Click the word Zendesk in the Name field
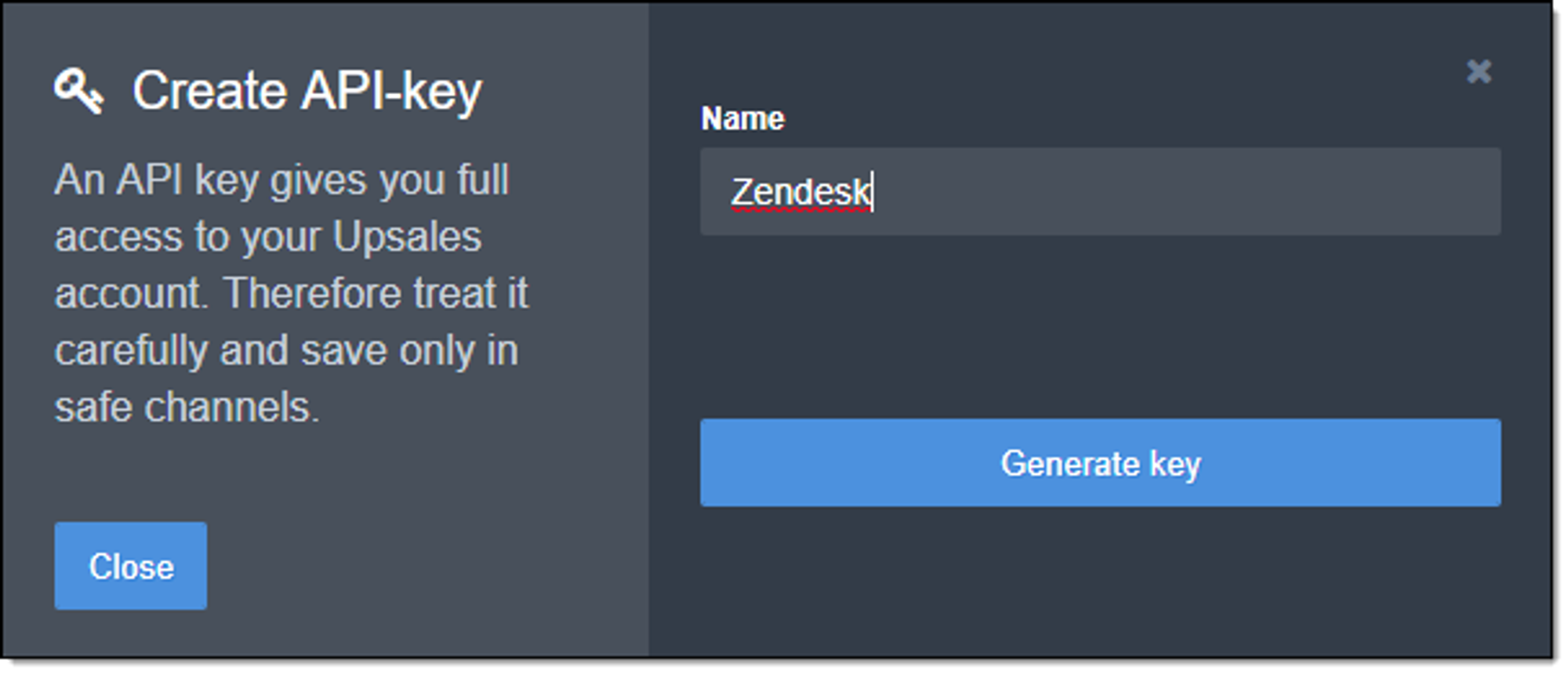 coord(800,192)
